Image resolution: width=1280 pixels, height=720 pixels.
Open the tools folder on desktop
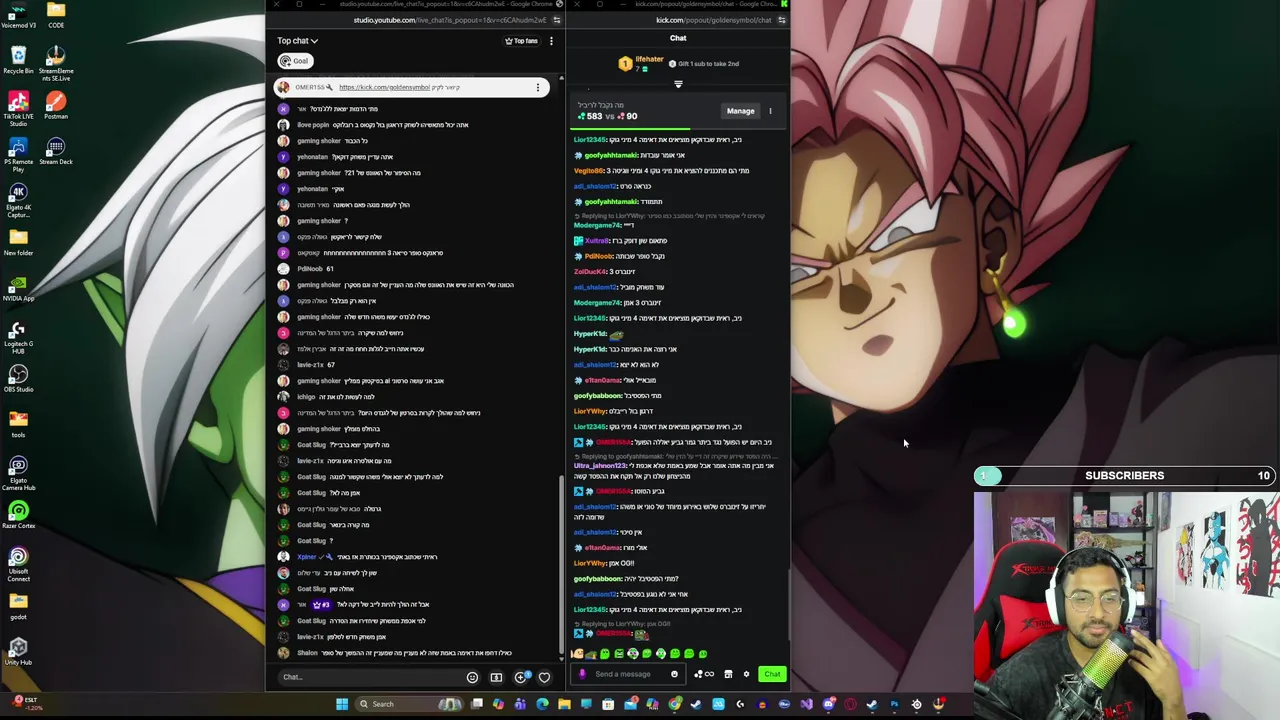click(x=18, y=424)
